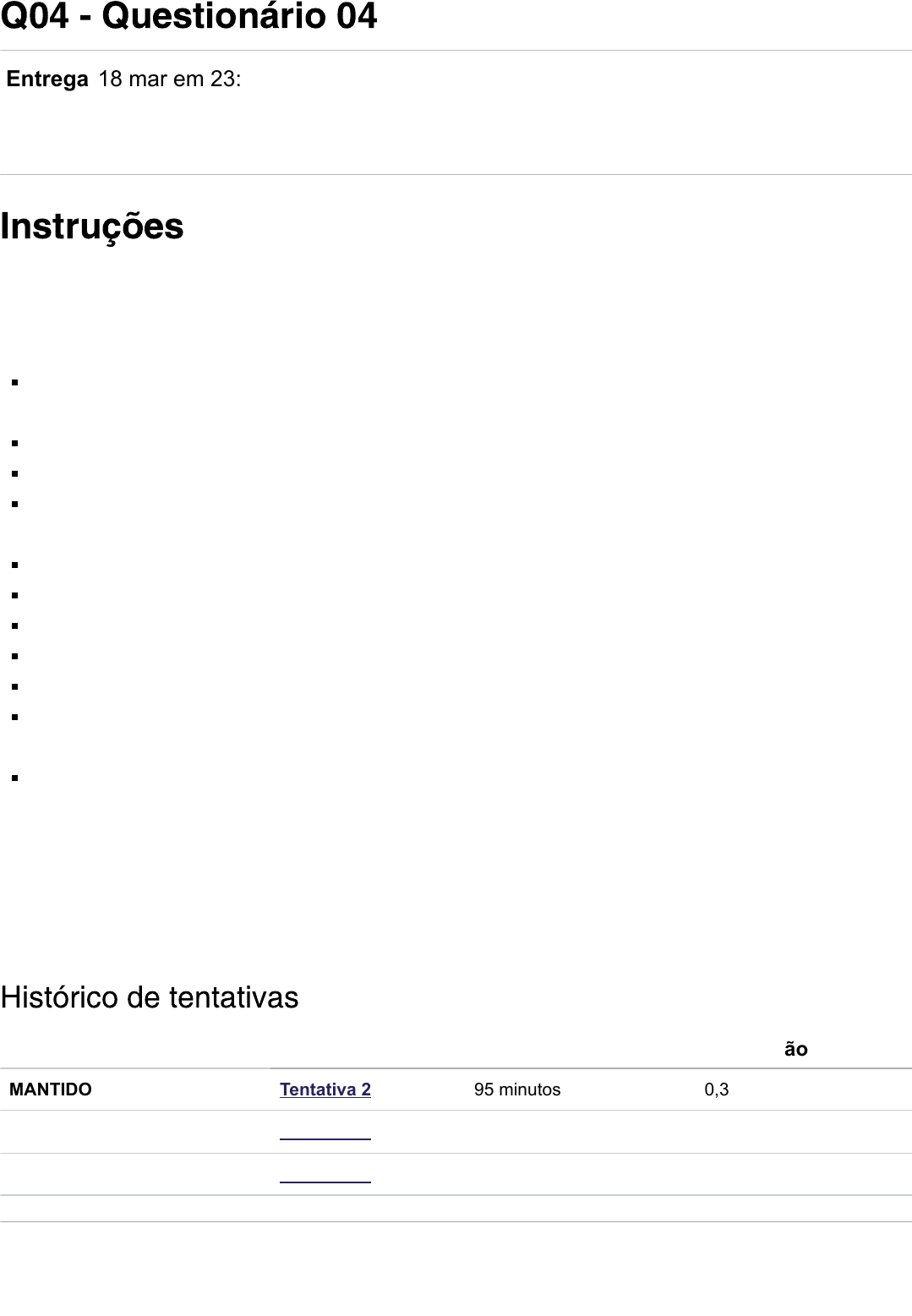The height and width of the screenshot is (1316, 912).
Task: Click the second bullet marker in instructions
Action: (15, 443)
